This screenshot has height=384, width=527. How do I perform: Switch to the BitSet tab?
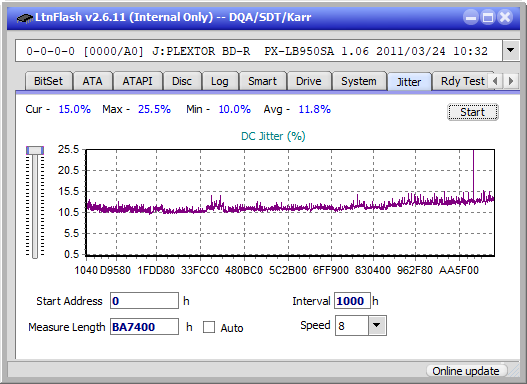click(x=48, y=81)
